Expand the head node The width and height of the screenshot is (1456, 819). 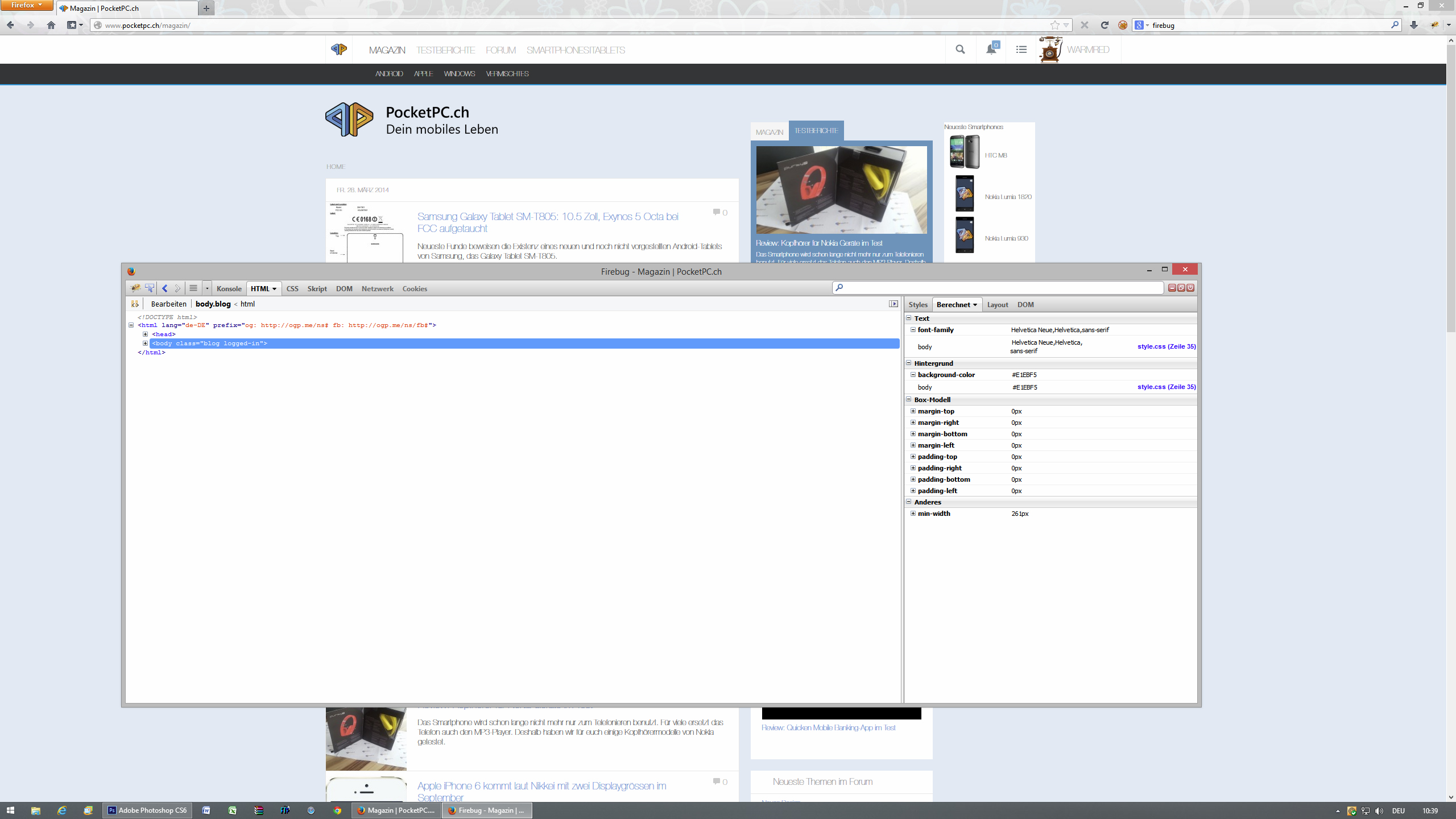pos(145,334)
